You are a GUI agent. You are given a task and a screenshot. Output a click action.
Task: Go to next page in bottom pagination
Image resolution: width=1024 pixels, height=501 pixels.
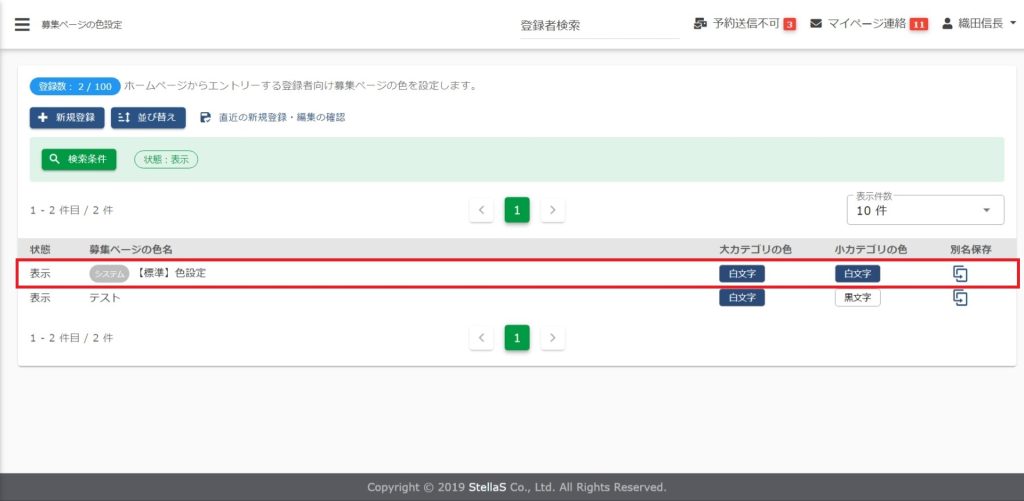[553, 338]
